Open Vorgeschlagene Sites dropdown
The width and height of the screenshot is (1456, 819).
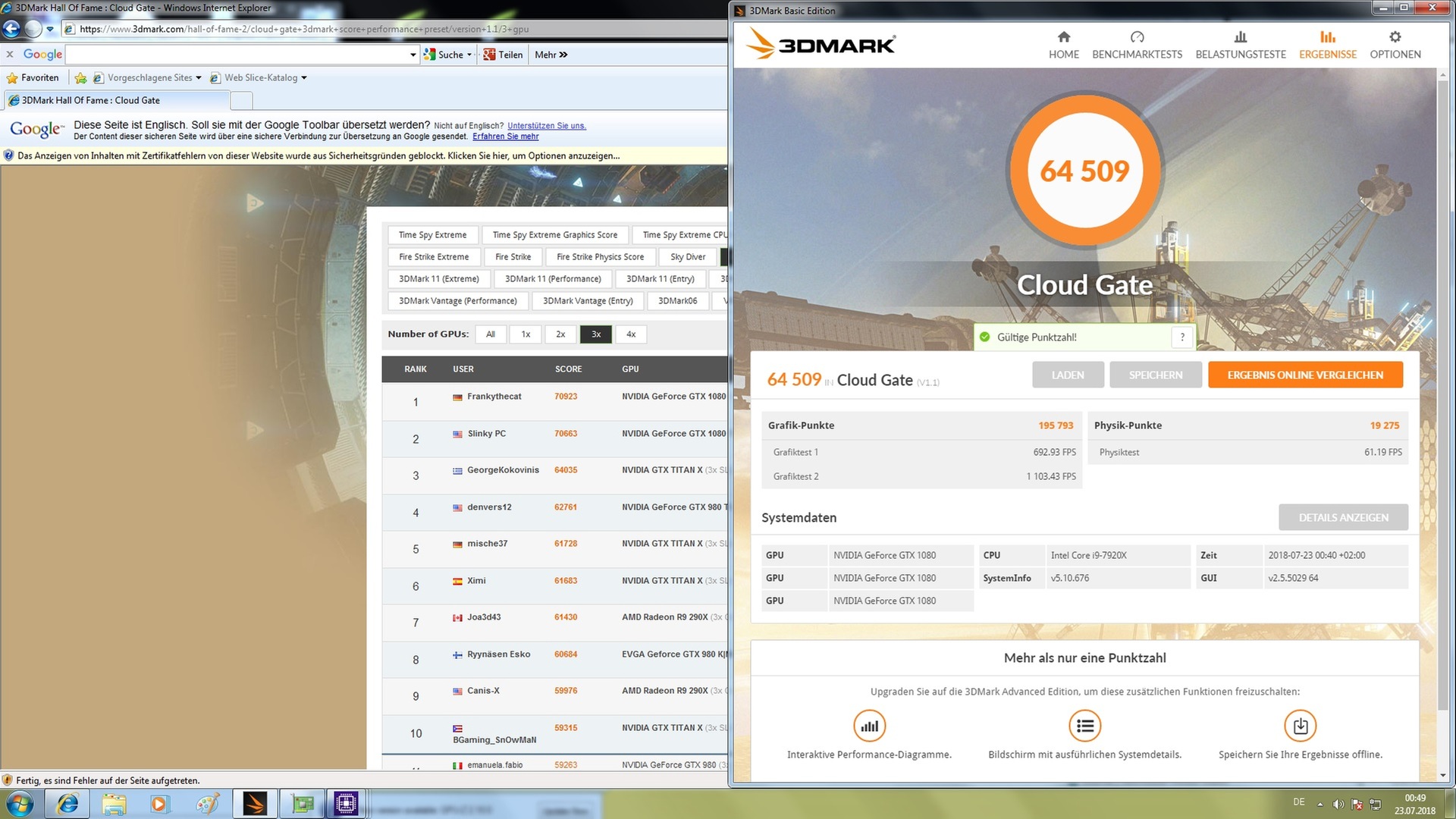pyautogui.click(x=147, y=77)
